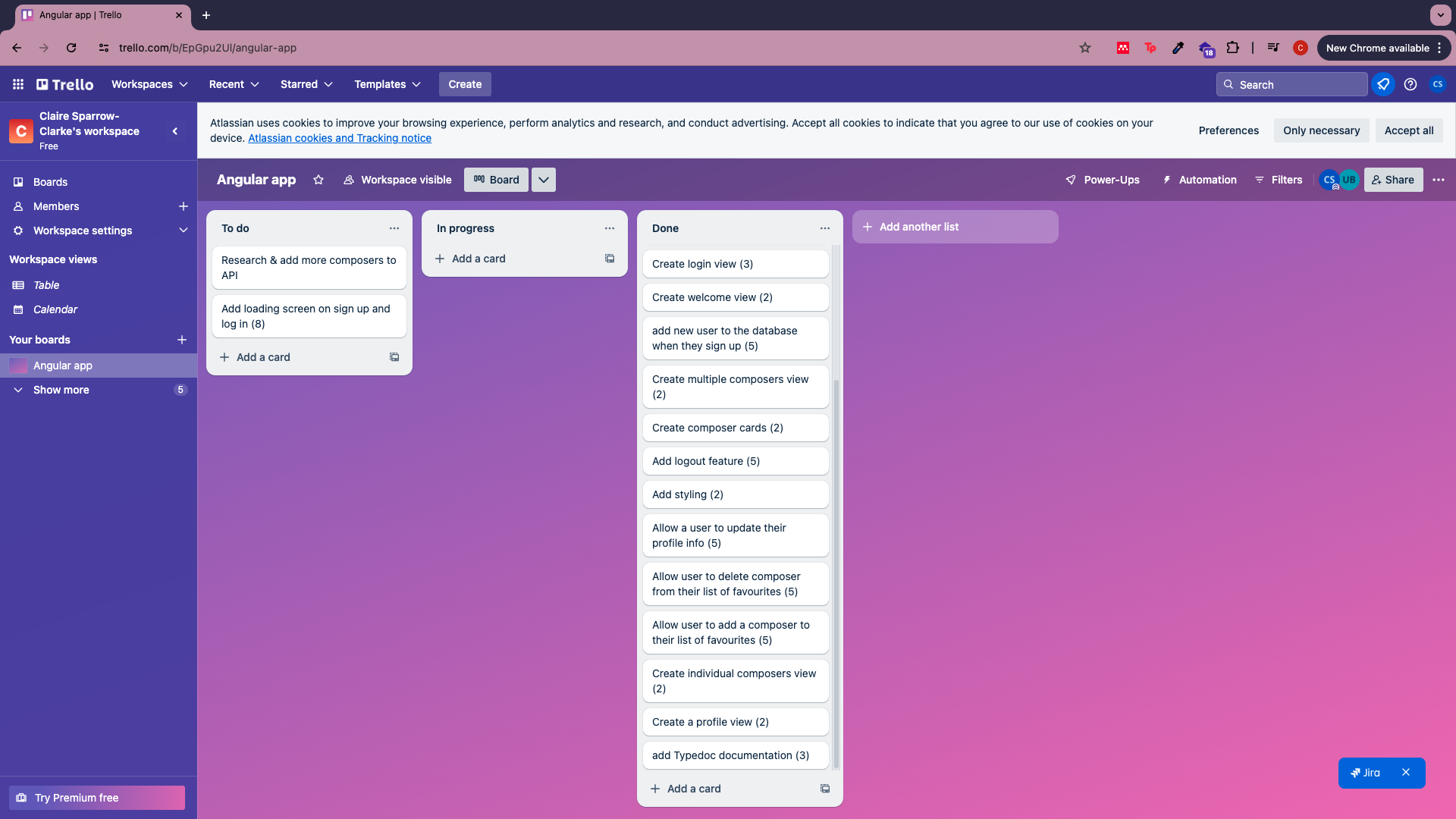Click the Board view icon
Image resolution: width=1456 pixels, height=819 pixels.
pyautogui.click(x=479, y=179)
